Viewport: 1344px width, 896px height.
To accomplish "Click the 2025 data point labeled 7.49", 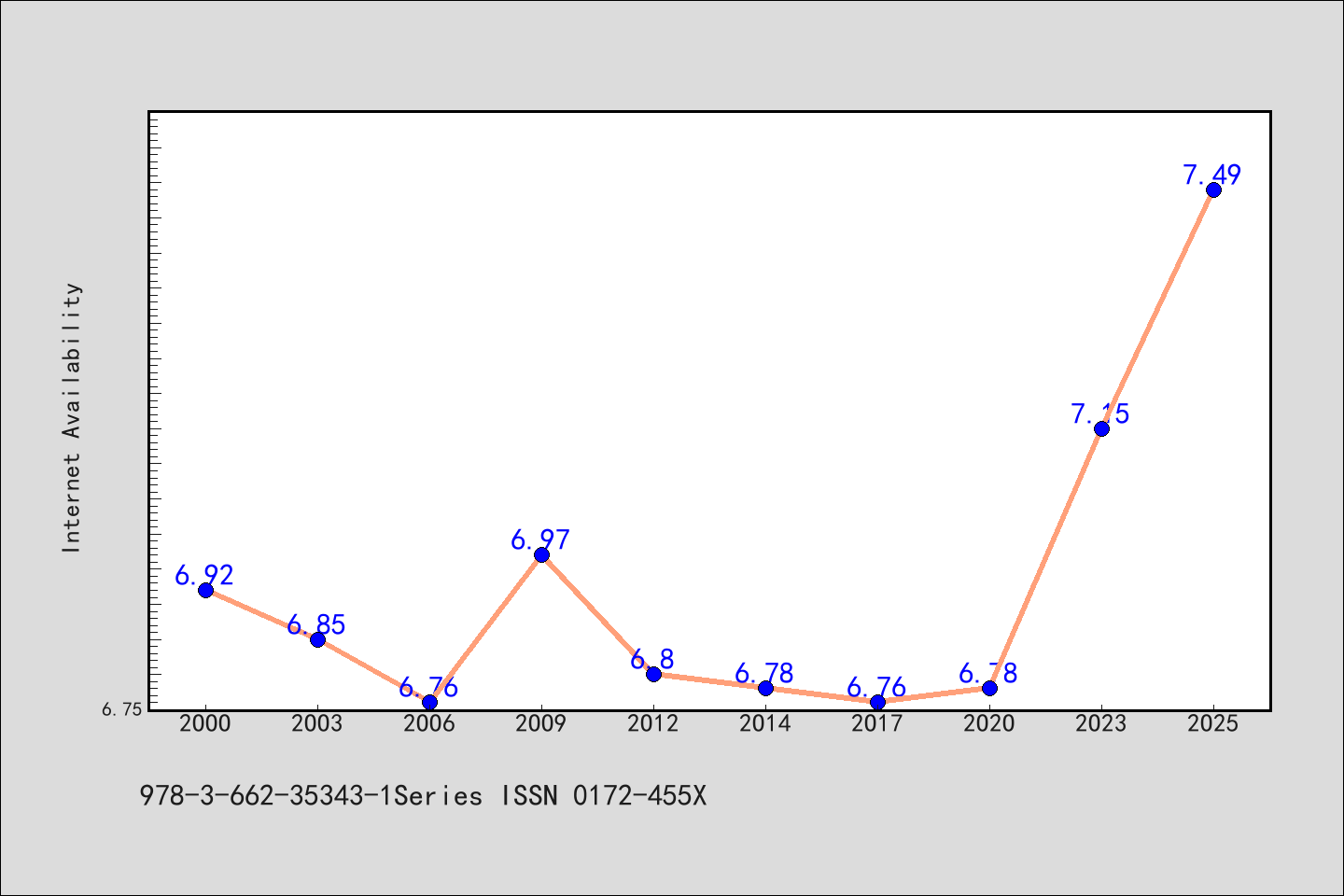I will (1213, 189).
